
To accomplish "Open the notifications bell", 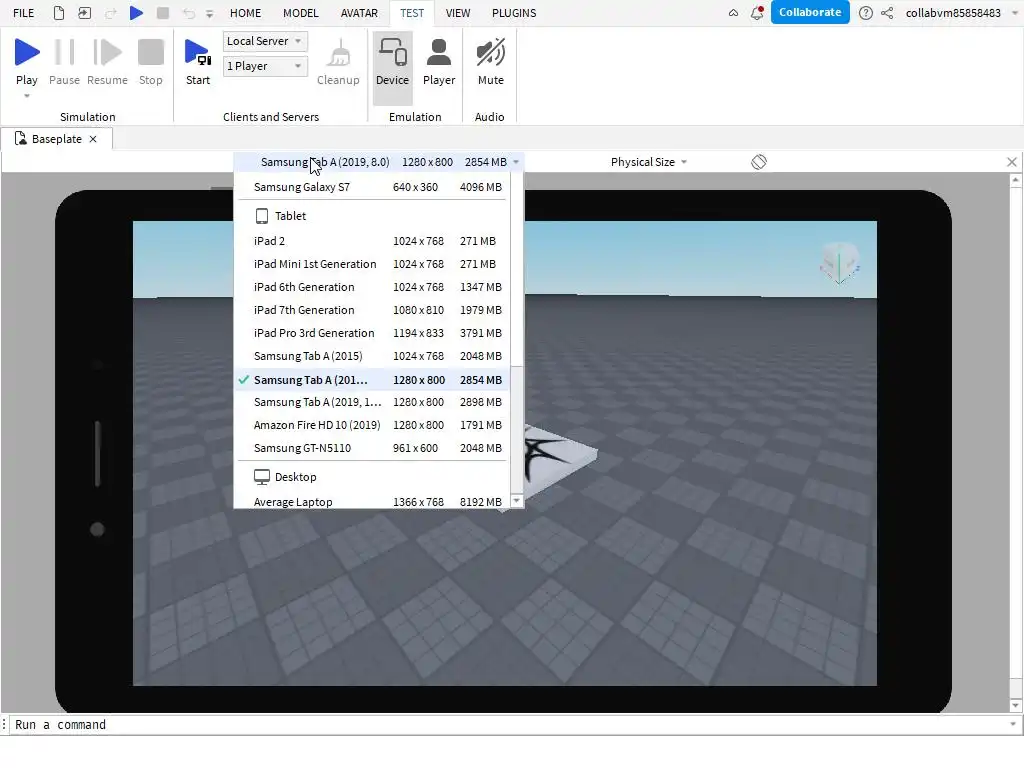I will (x=757, y=12).
